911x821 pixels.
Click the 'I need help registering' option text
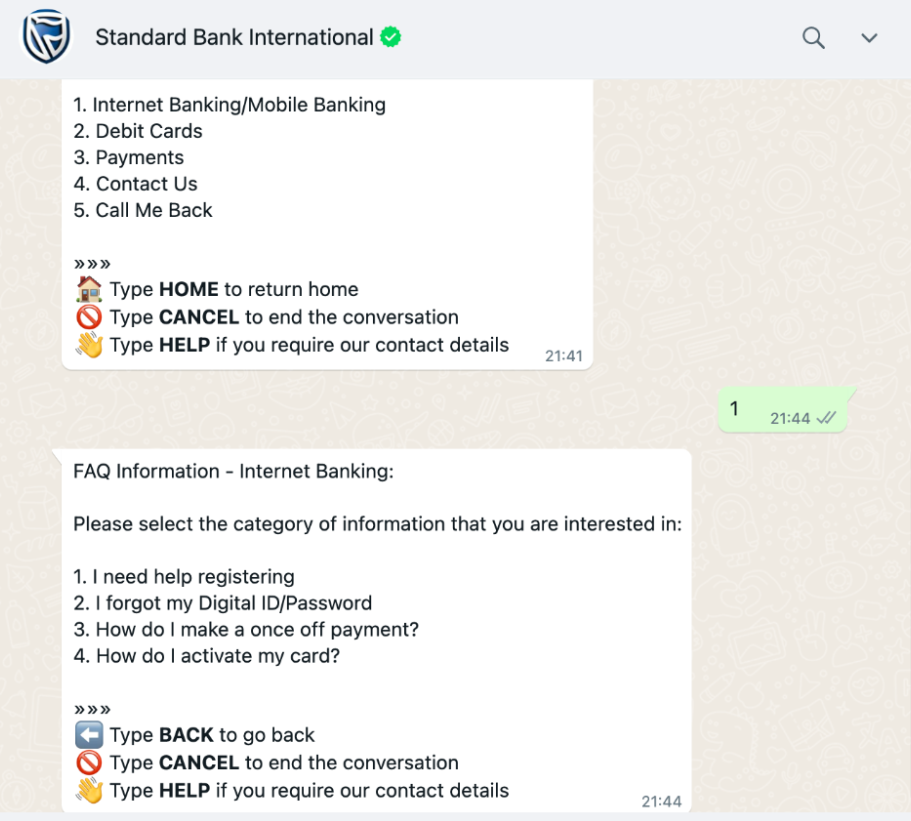pos(184,576)
